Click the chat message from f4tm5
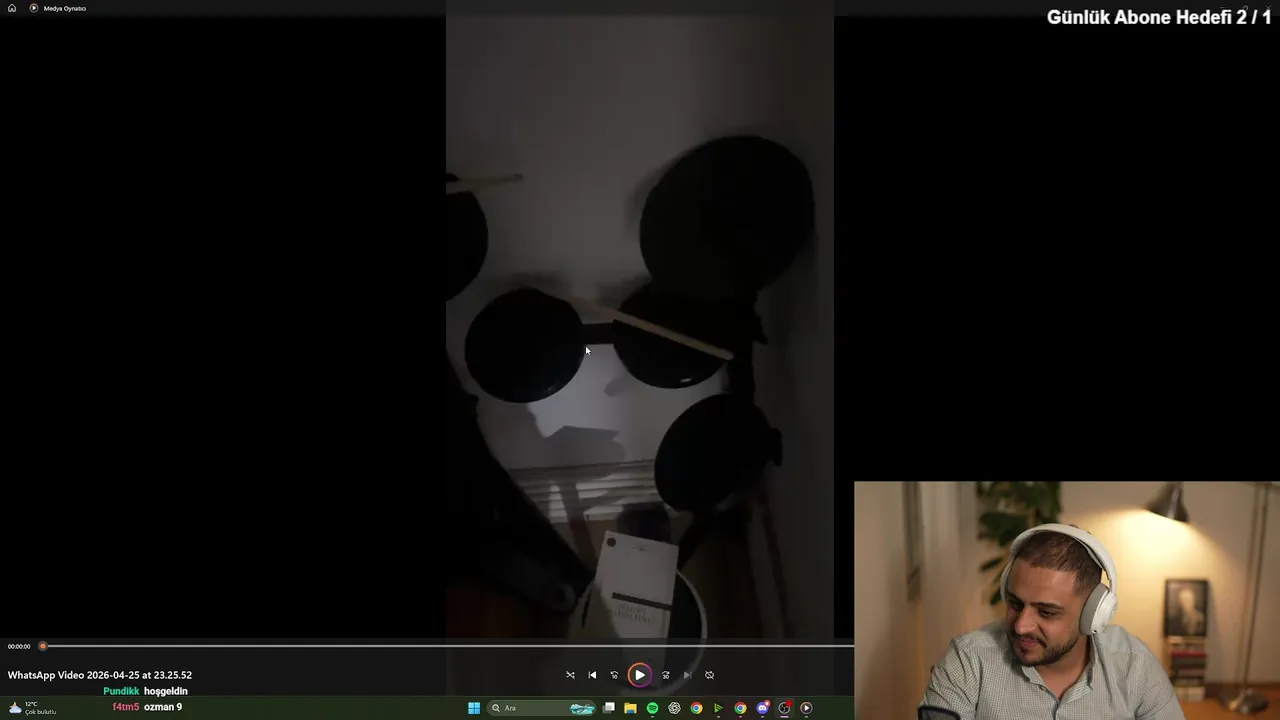Image resolution: width=1280 pixels, height=720 pixels. tap(147, 707)
